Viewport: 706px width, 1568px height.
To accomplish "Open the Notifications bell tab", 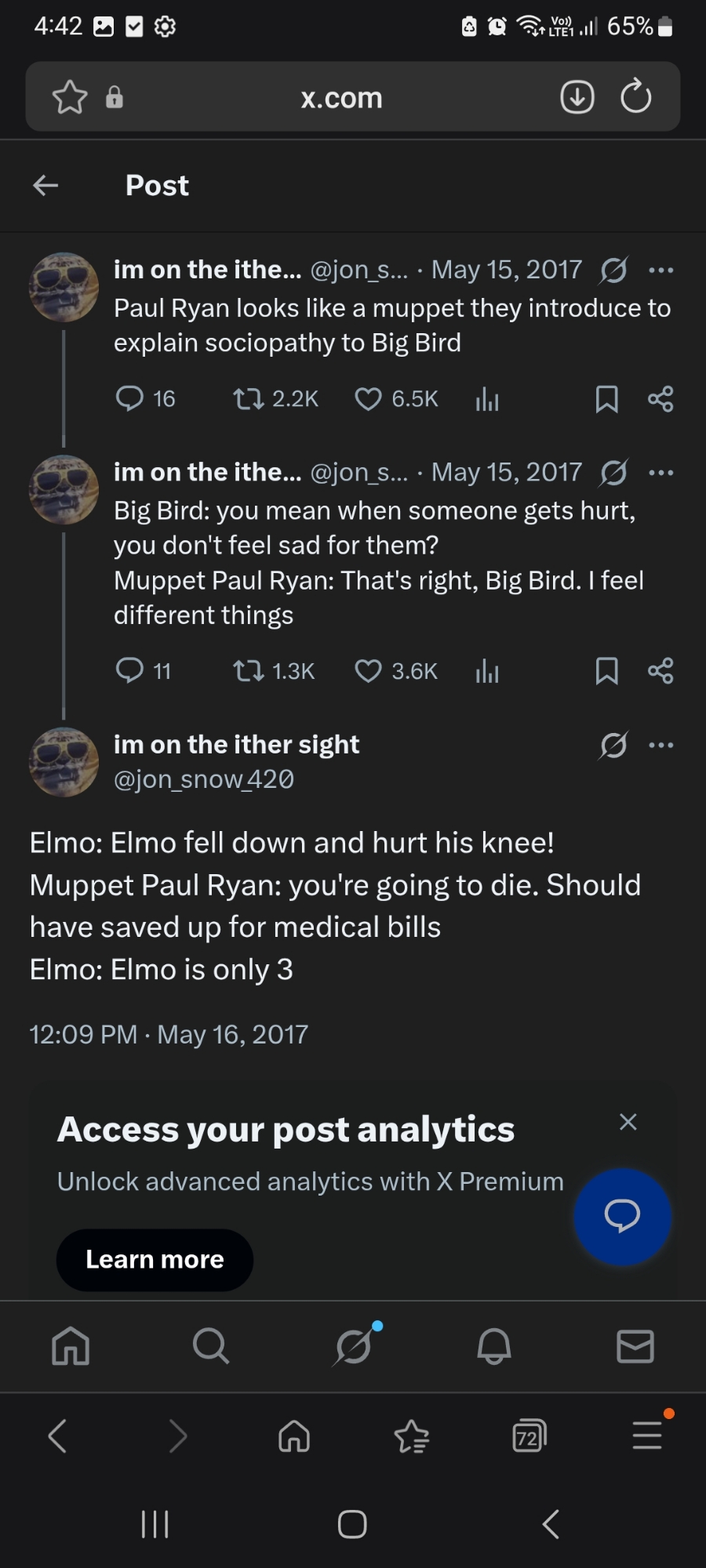I will (x=494, y=1346).
